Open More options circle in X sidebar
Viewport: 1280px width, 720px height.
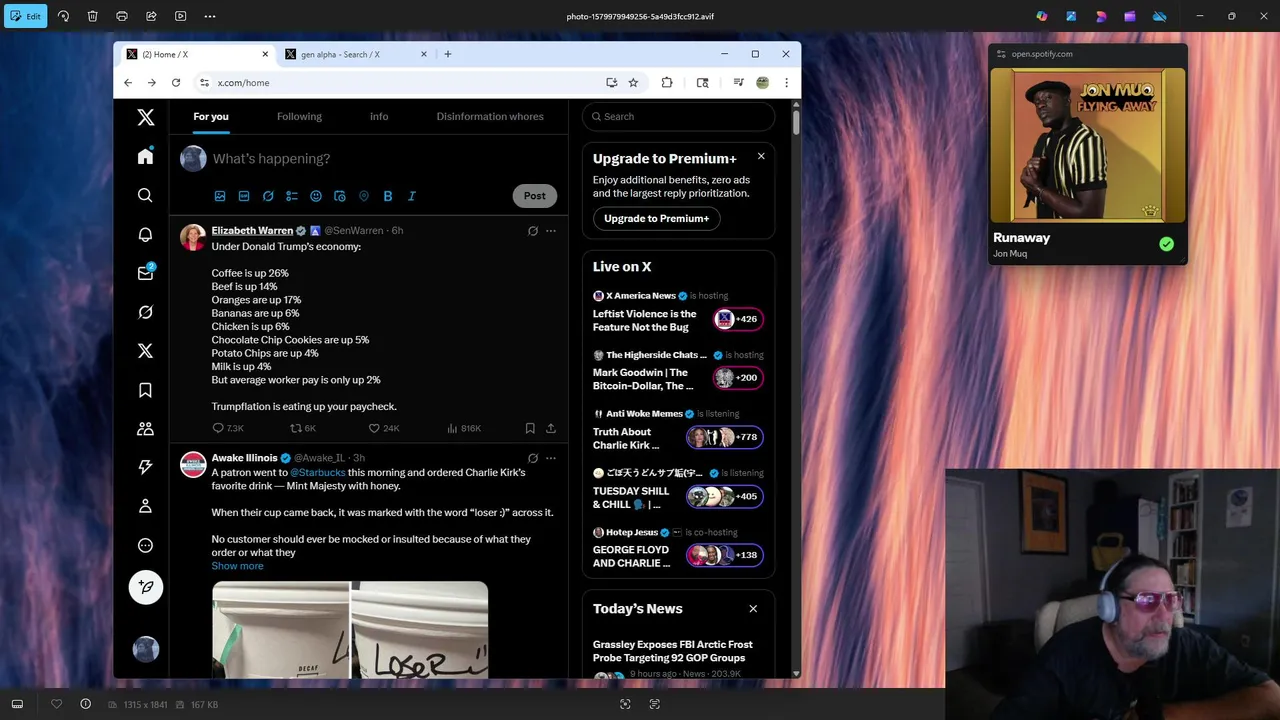pyautogui.click(x=146, y=546)
